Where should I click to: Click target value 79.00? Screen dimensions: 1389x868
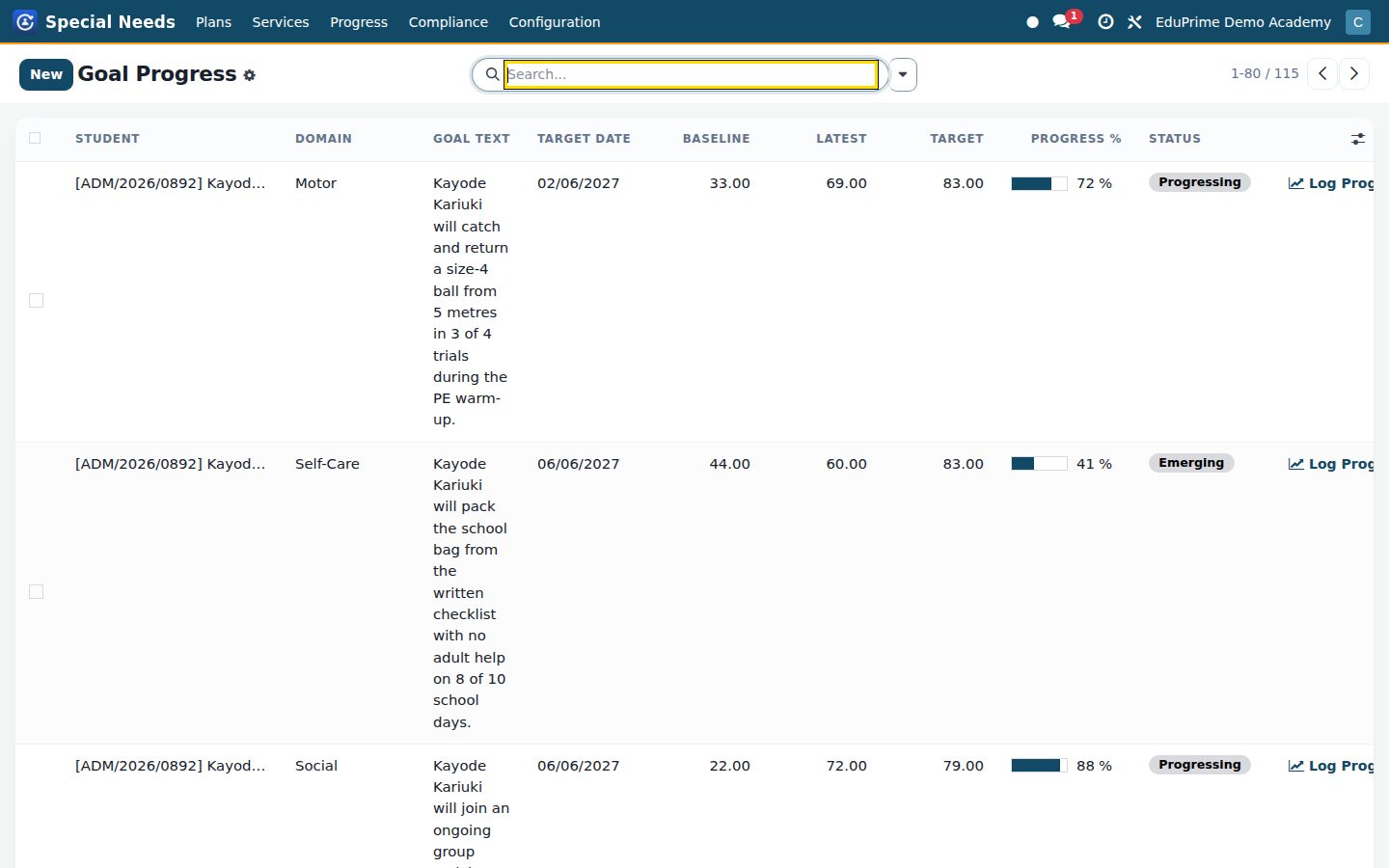pyautogui.click(x=963, y=766)
